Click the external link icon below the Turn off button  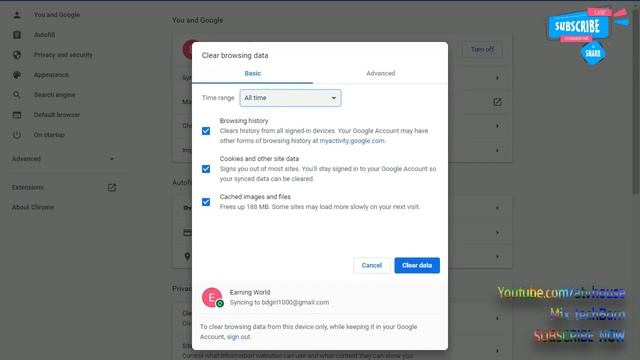coord(497,102)
